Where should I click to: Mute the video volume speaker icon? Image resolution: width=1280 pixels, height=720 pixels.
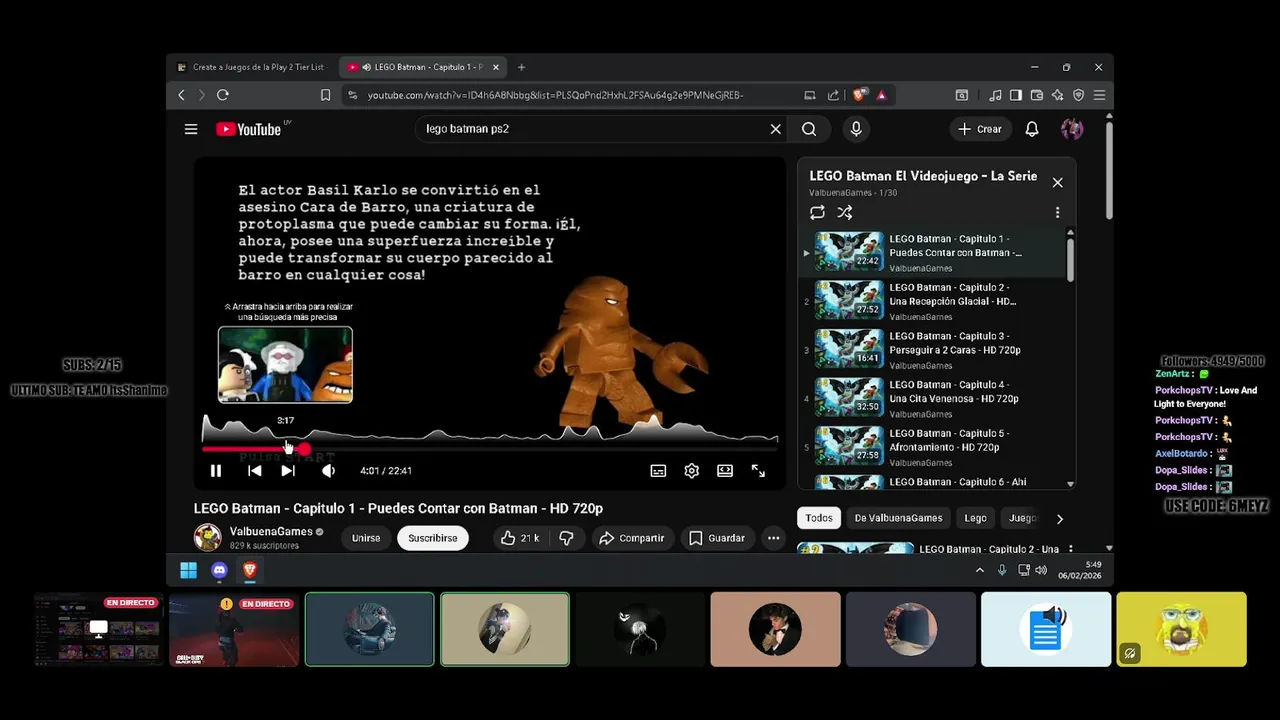coord(328,471)
